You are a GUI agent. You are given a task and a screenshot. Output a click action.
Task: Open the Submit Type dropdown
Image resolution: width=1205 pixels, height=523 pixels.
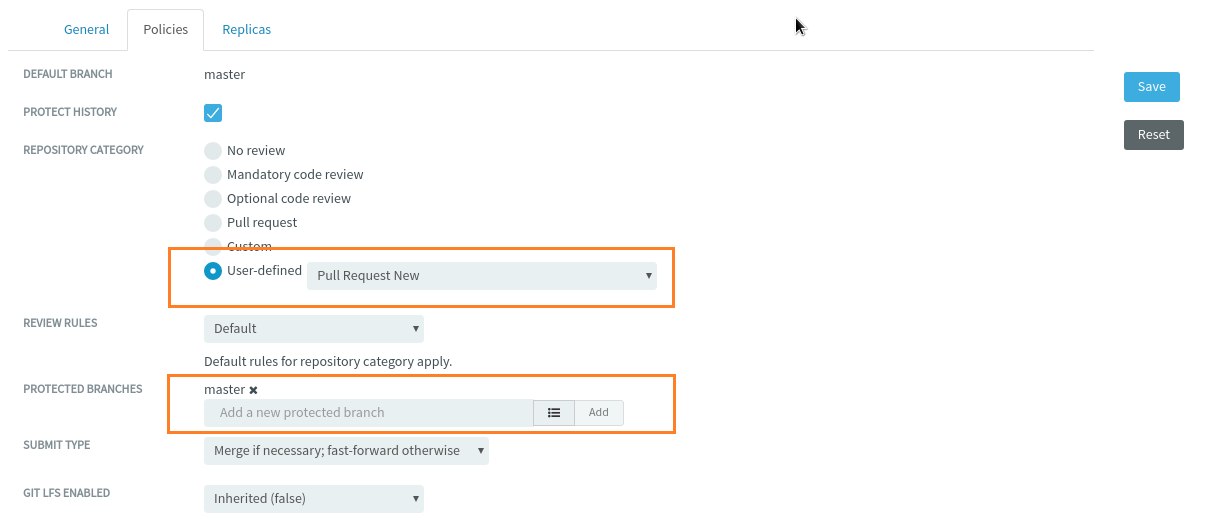pyautogui.click(x=346, y=451)
